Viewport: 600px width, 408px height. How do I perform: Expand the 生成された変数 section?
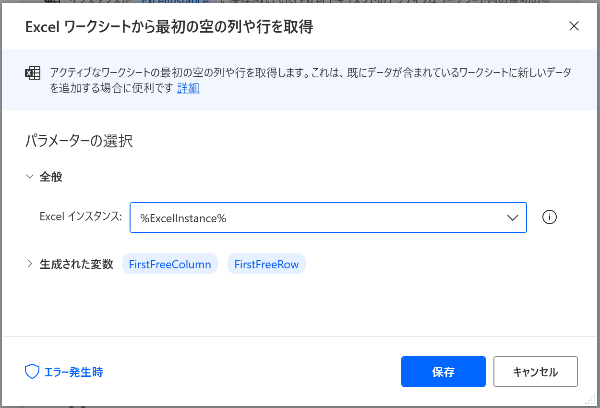pyautogui.click(x=29, y=264)
